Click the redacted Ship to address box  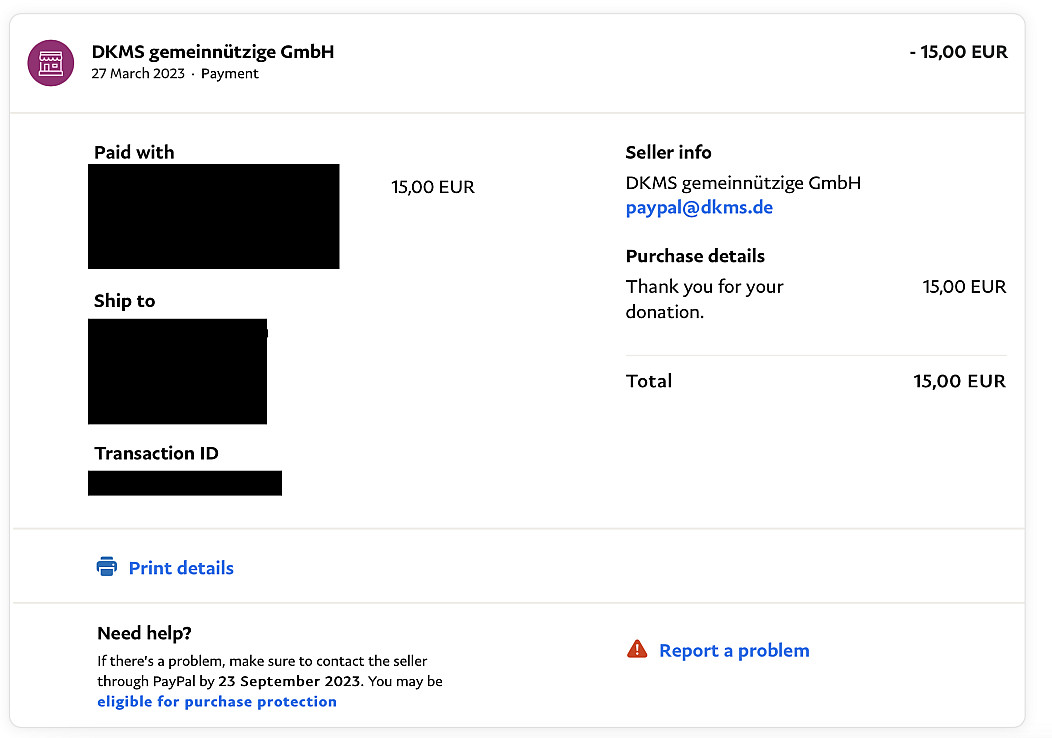pyautogui.click(x=177, y=371)
